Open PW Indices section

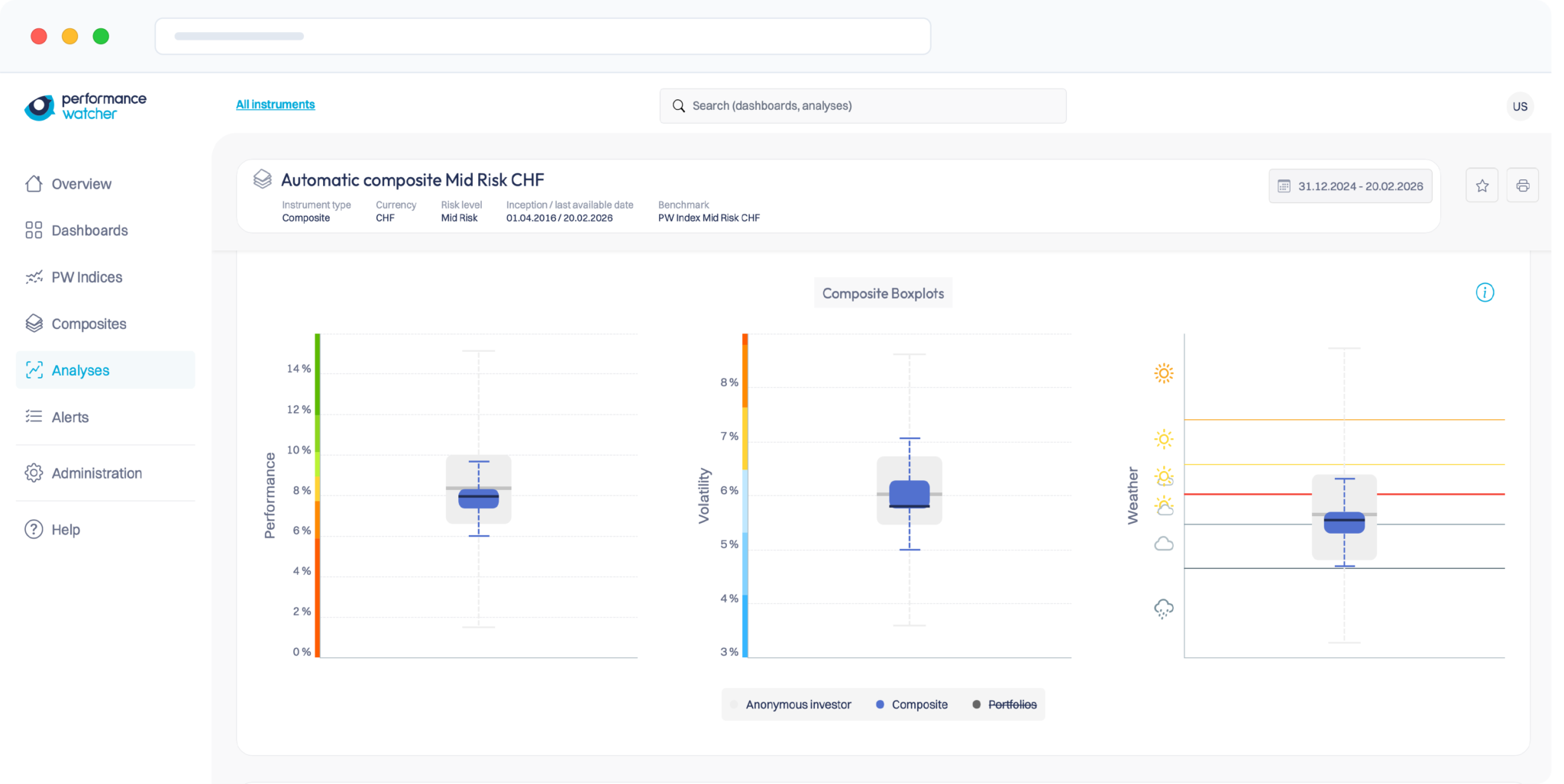pos(86,277)
